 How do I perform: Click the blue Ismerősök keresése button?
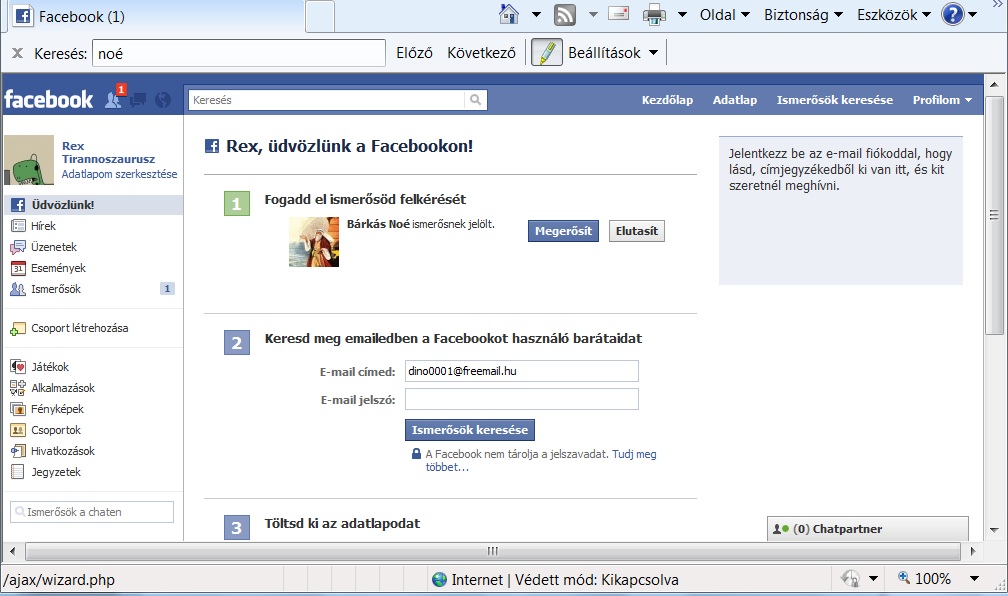click(470, 430)
